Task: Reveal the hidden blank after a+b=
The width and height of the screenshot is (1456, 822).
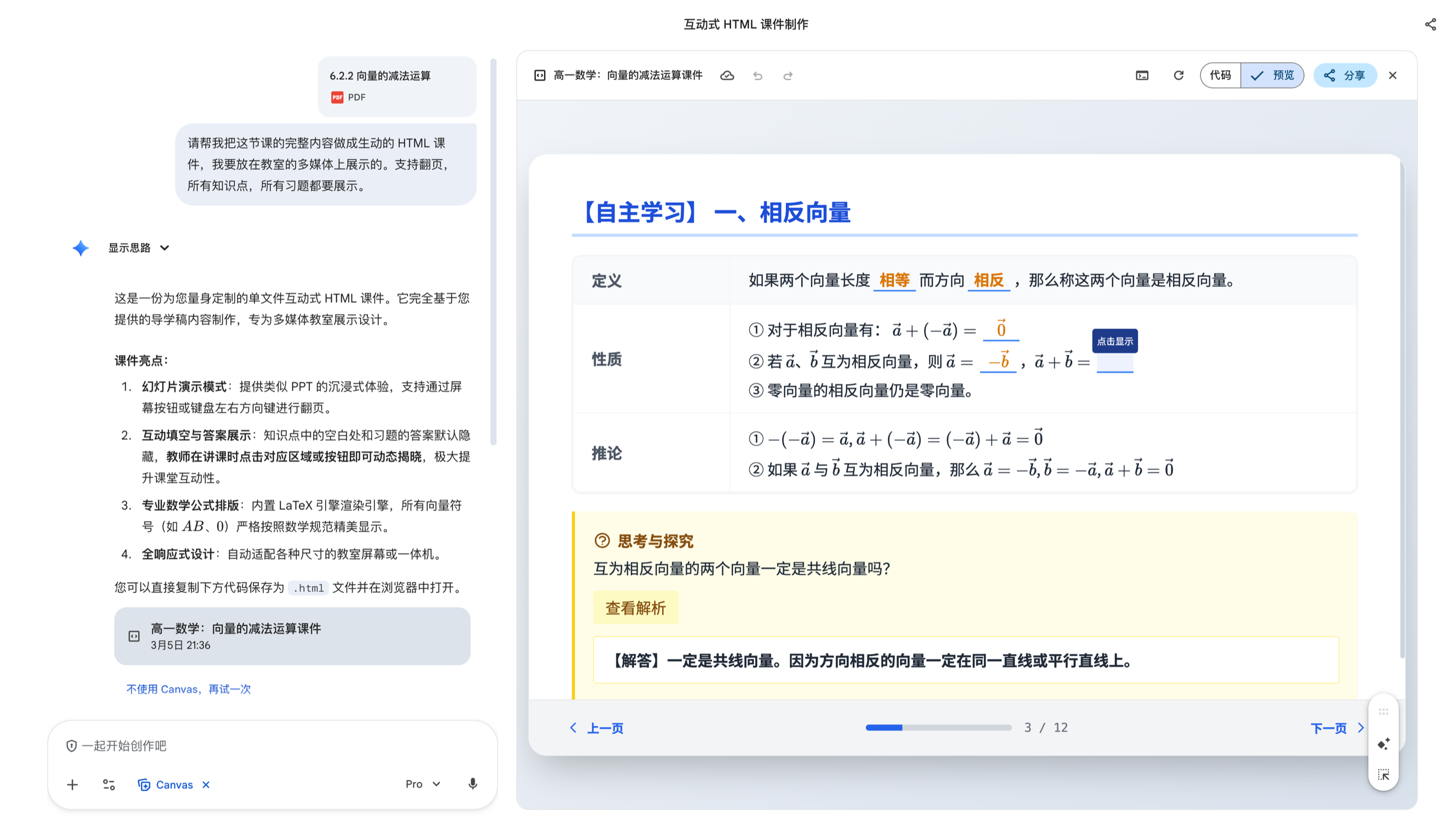Action: coord(1114,362)
